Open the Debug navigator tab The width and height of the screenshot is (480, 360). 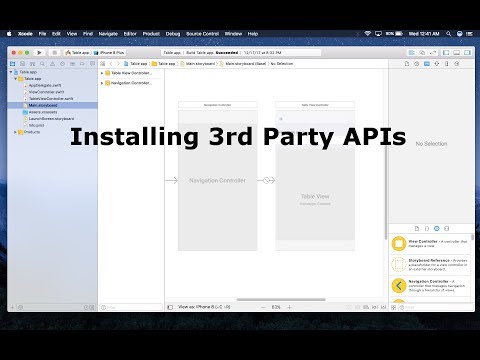tap(72, 64)
